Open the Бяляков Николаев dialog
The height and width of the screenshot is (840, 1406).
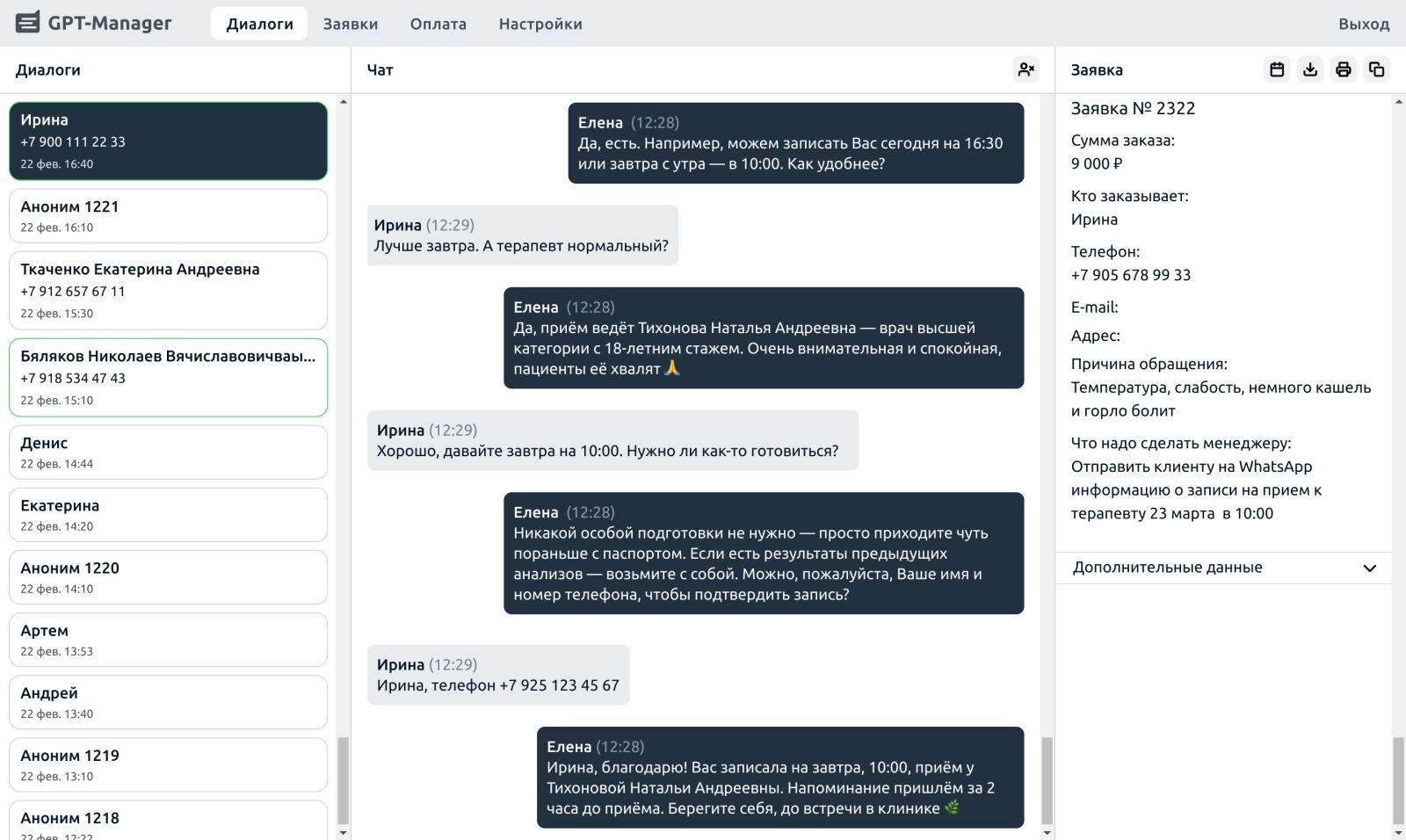pyautogui.click(x=168, y=378)
